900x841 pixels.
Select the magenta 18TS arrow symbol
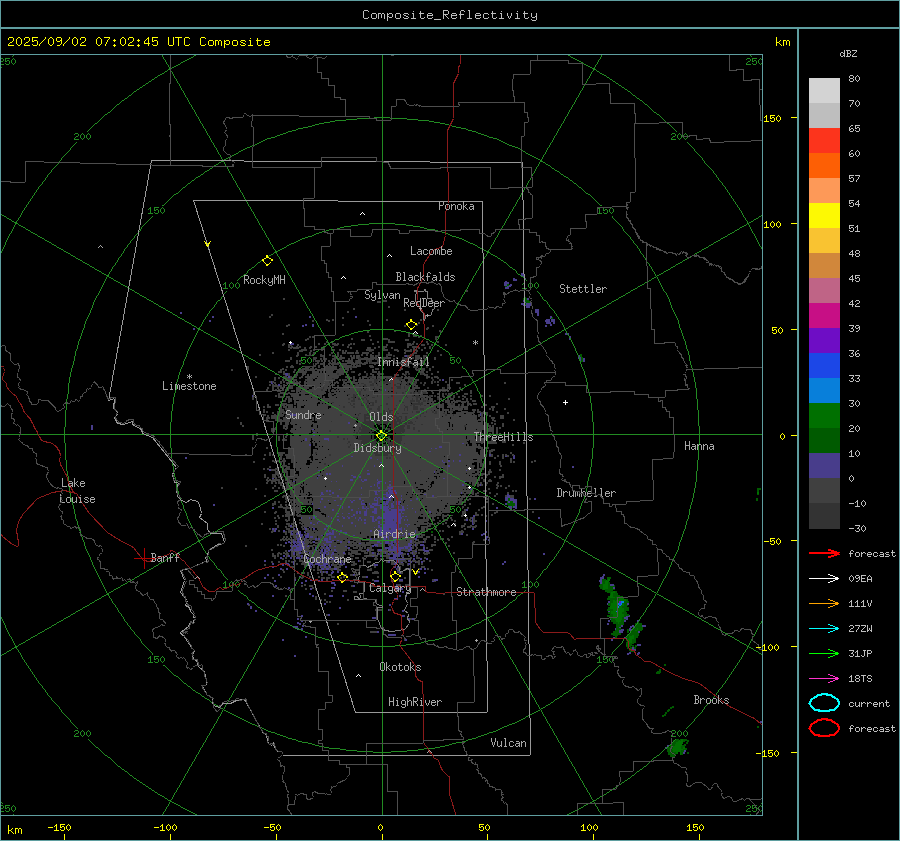point(824,679)
